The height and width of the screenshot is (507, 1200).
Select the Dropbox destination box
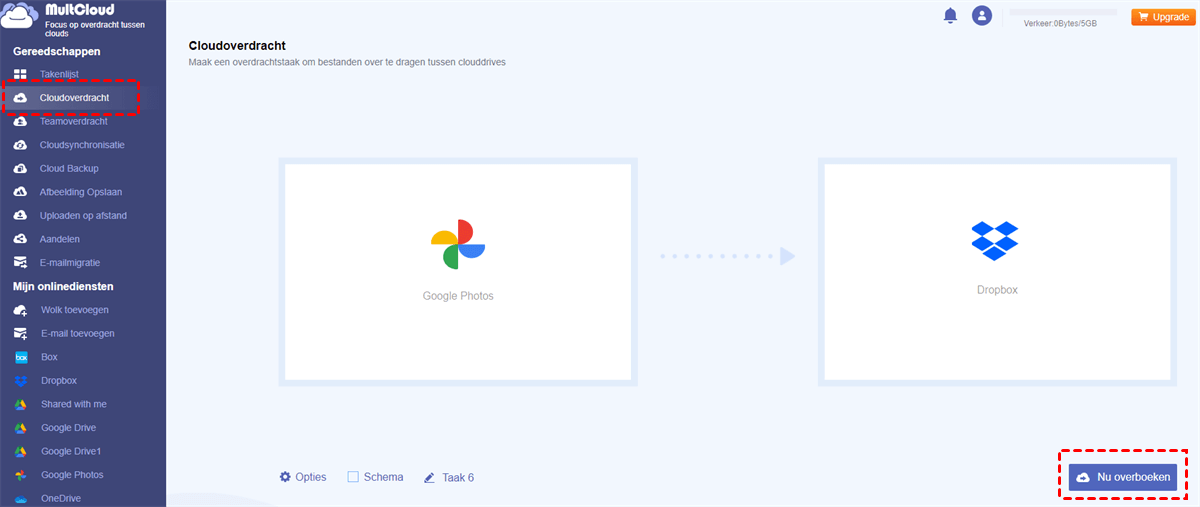pyautogui.click(x=997, y=272)
